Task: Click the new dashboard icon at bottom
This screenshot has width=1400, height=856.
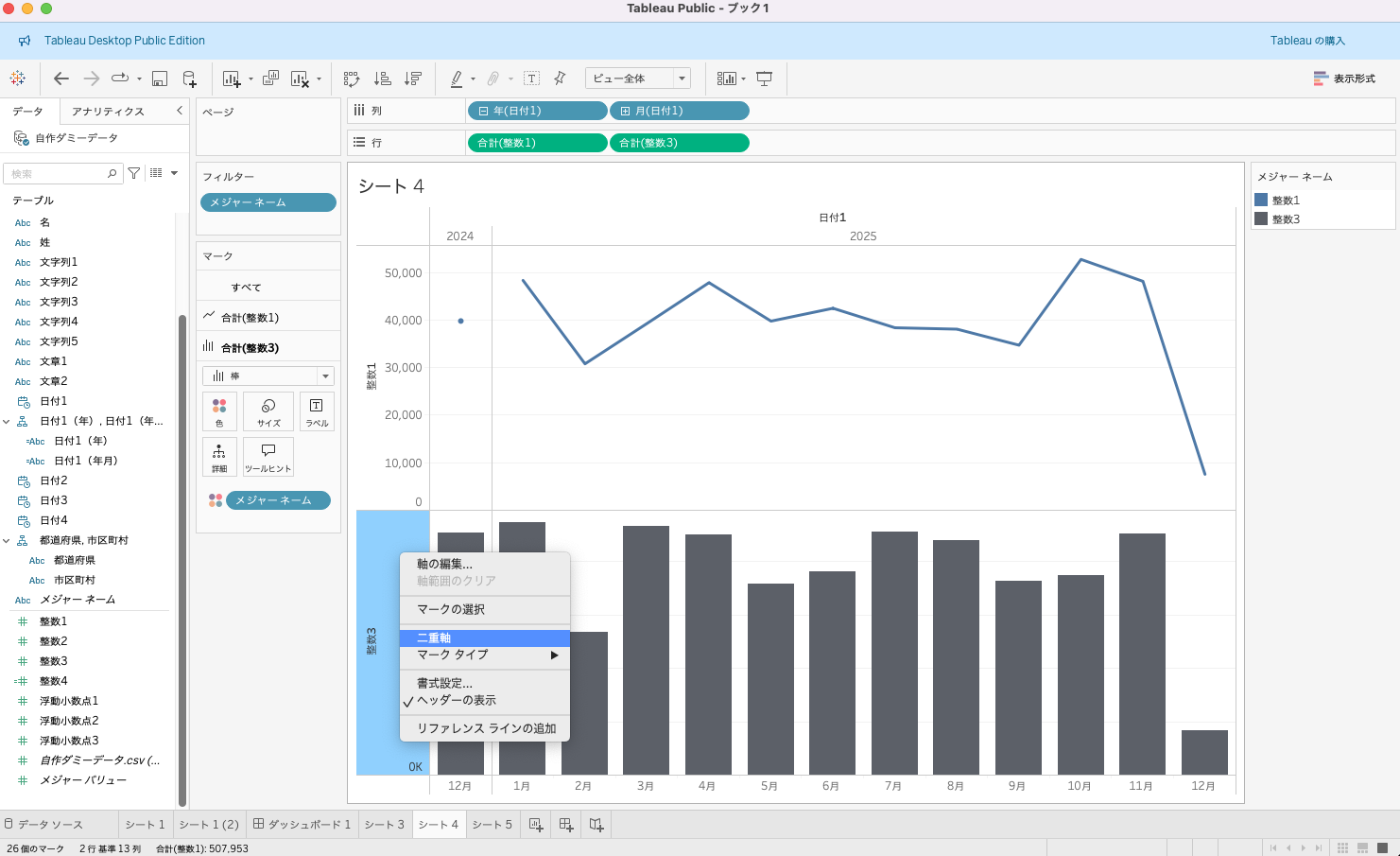Action: pyautogui.click(x=566, y=825)
